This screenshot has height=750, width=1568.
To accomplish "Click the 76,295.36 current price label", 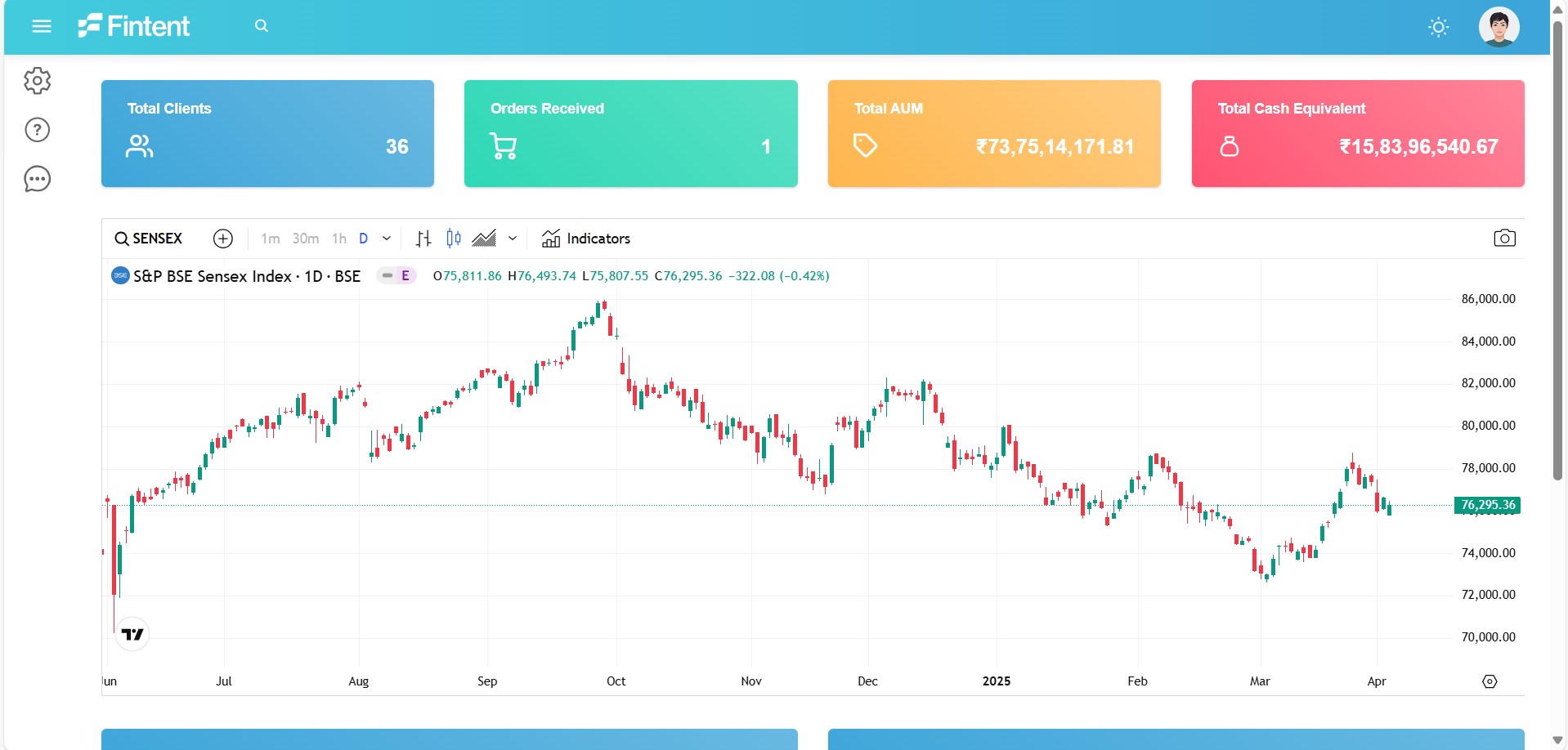I will [1488, 505].
